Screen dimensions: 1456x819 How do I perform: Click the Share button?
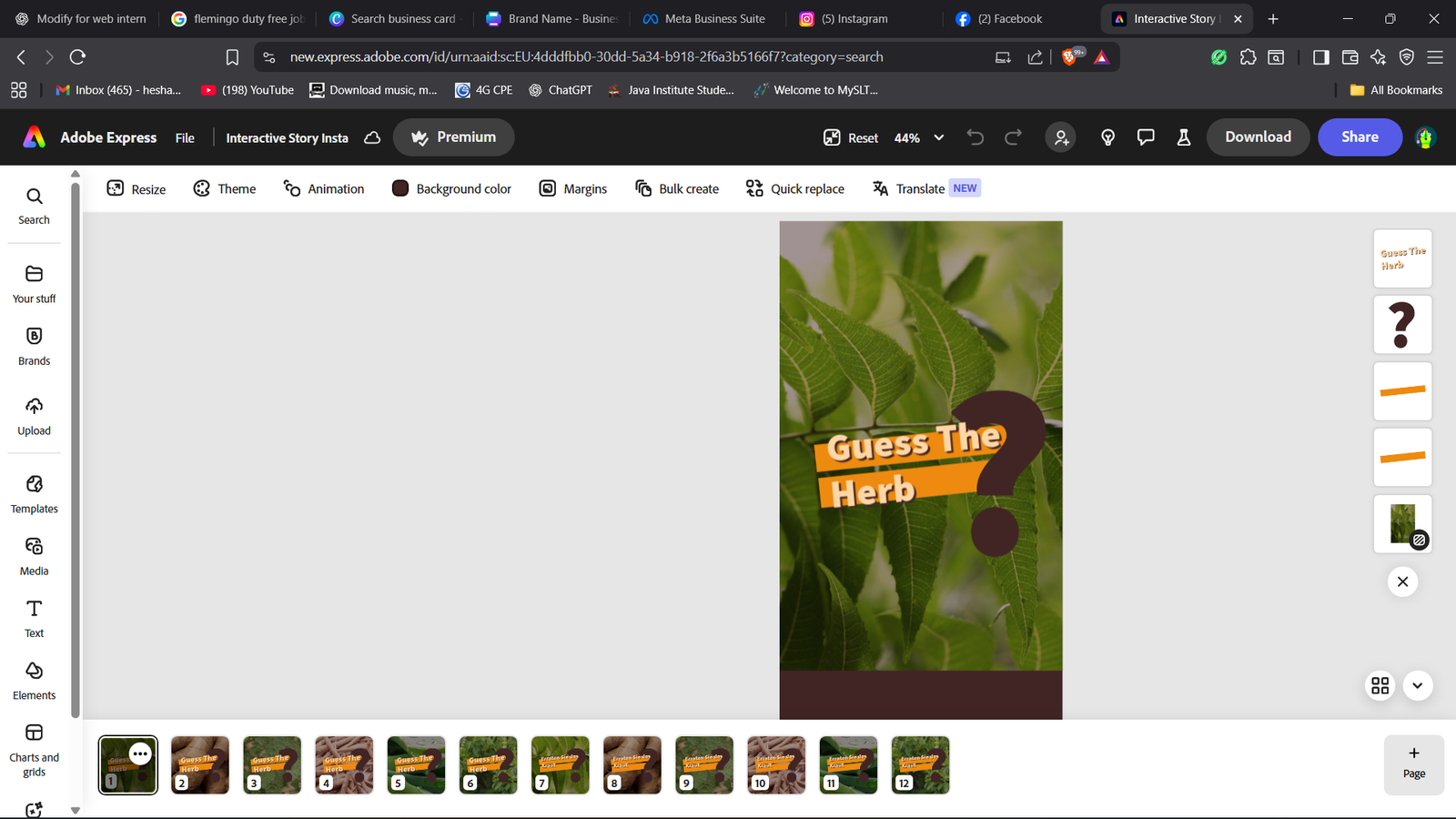pyautogui.click(x=1360, y=136)
